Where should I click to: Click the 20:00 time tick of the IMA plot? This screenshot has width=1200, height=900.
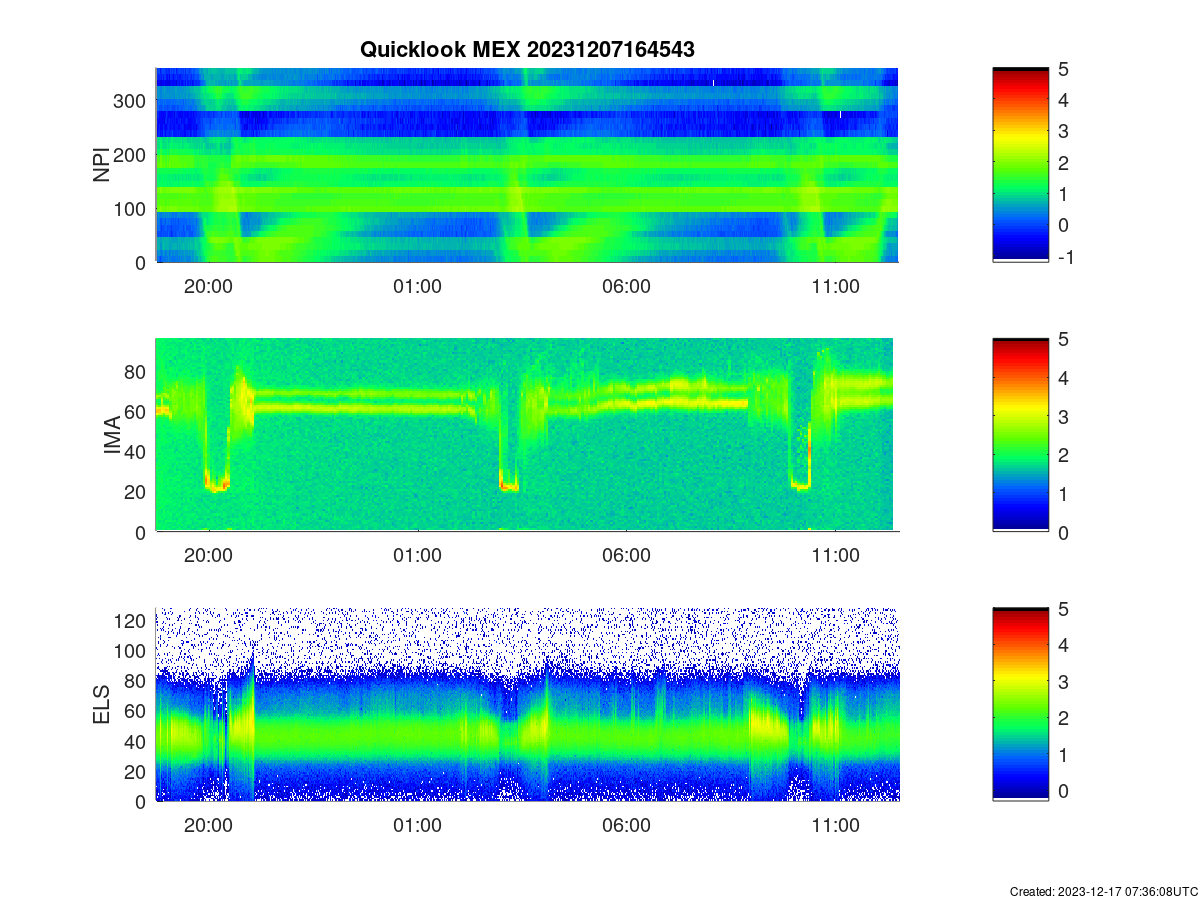tap(208, 556)
